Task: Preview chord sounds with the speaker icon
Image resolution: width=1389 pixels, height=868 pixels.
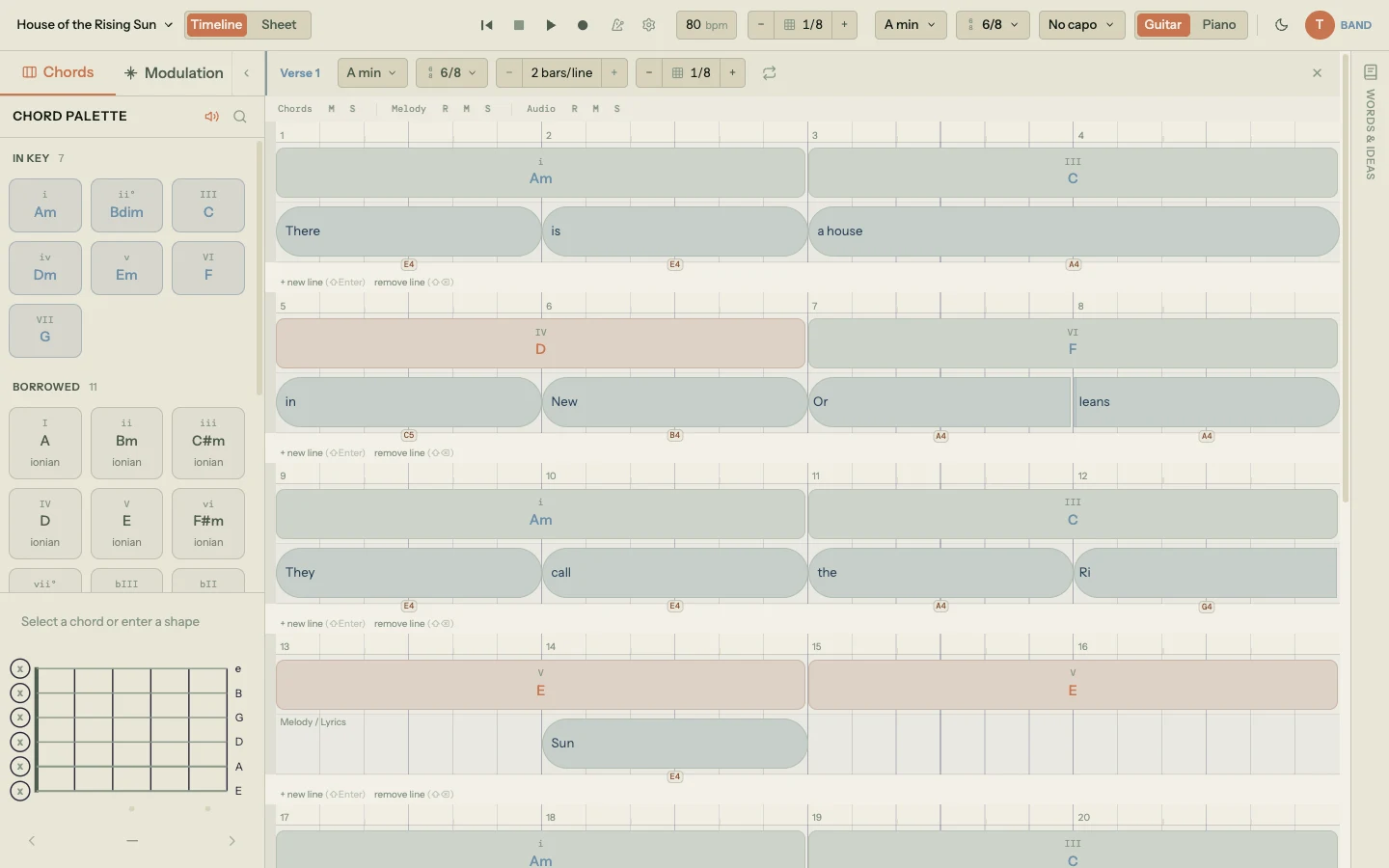Action: (212, 116)
